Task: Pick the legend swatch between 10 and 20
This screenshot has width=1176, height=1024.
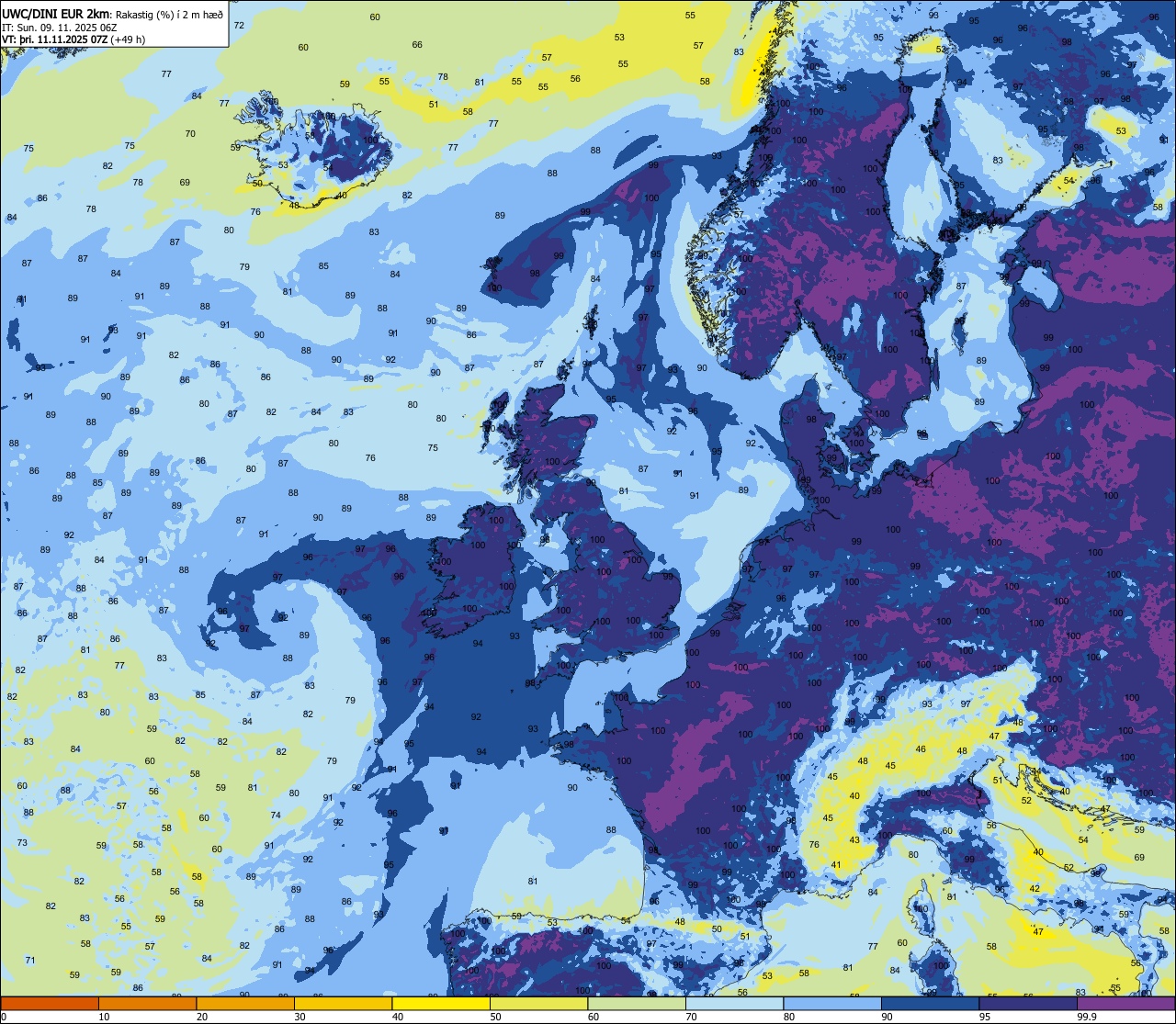Action: click(147, 1003)
